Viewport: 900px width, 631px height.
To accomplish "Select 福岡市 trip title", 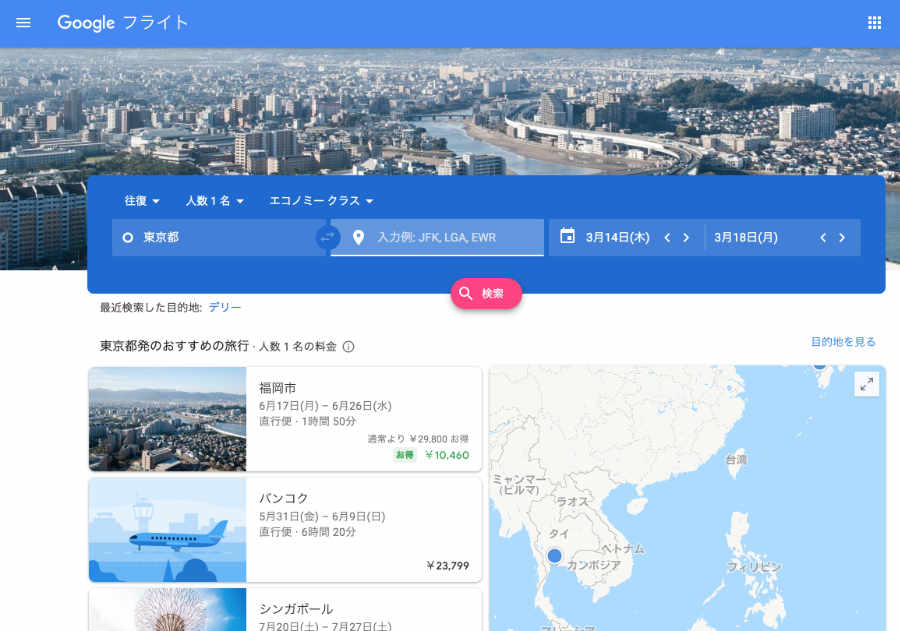I will pos(277,388).
